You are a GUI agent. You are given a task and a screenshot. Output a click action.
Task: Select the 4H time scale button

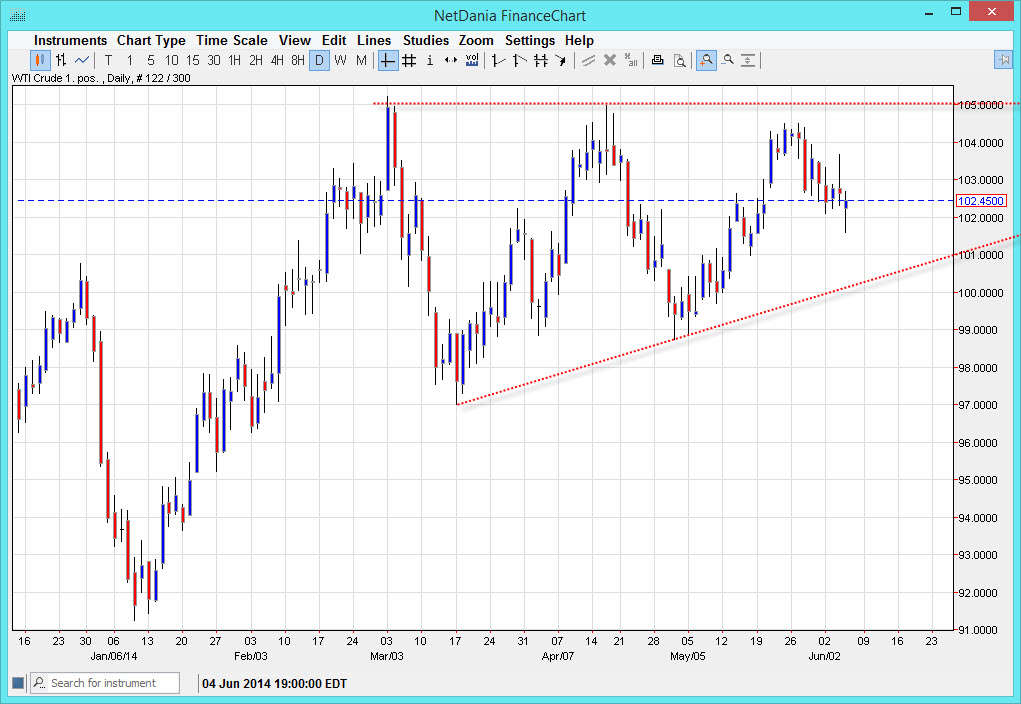pyautogui.click(x=277, y=60)
